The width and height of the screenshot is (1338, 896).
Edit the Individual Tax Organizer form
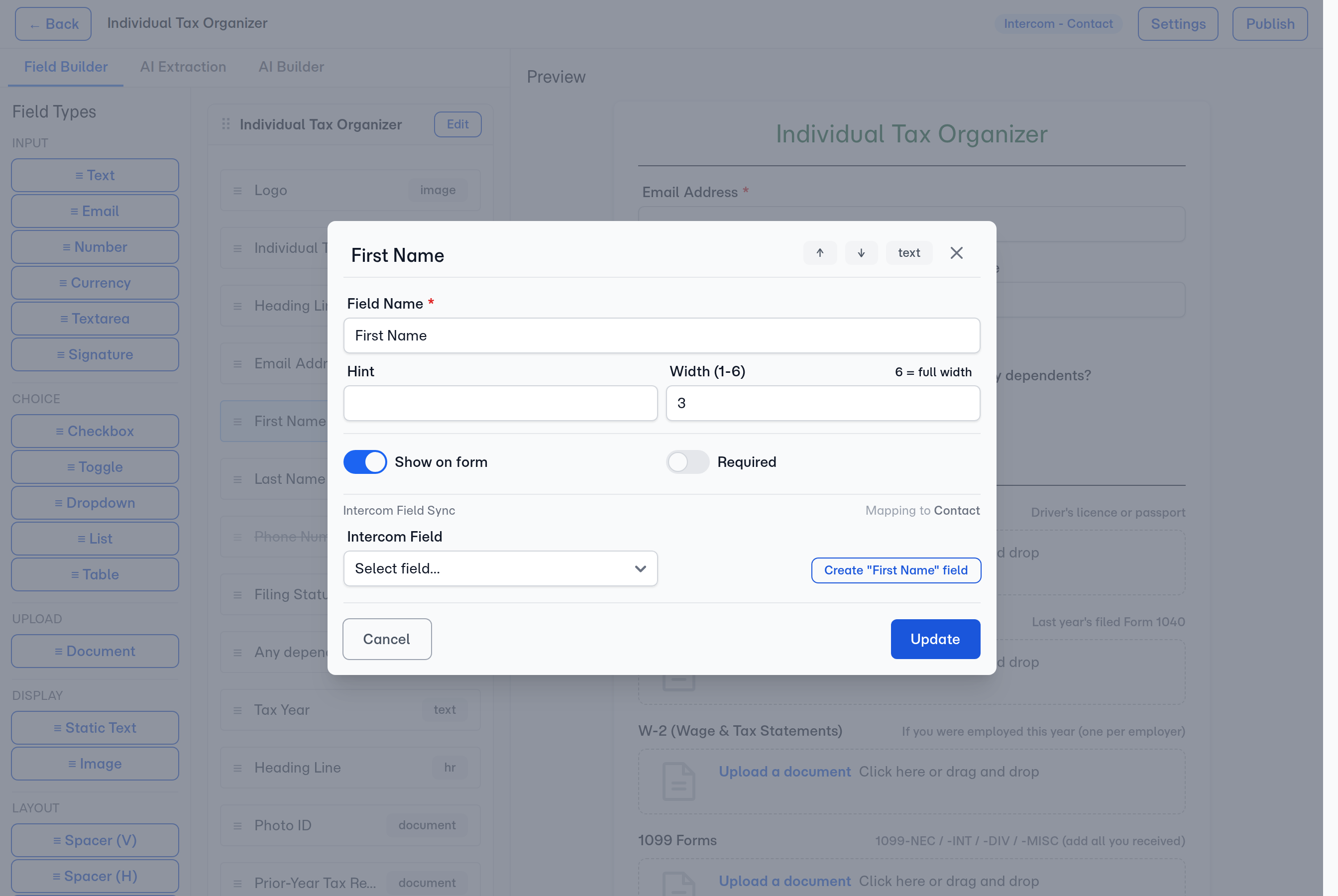click(x=457, y=124)
